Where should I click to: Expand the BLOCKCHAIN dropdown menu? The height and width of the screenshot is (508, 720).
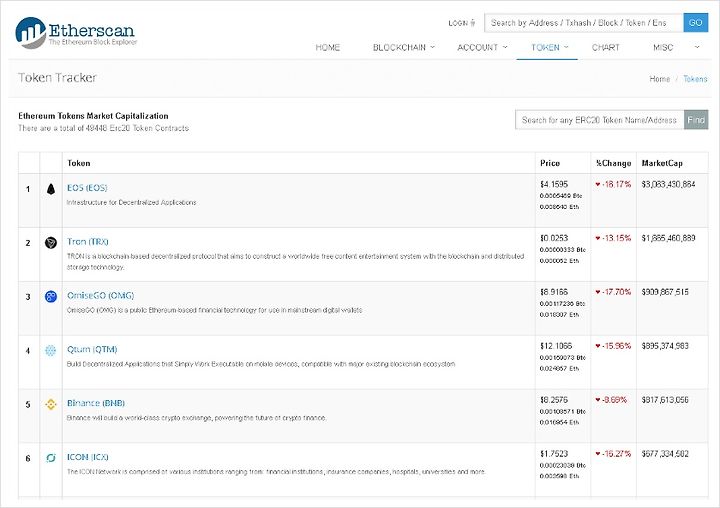(x=404, y=47)
